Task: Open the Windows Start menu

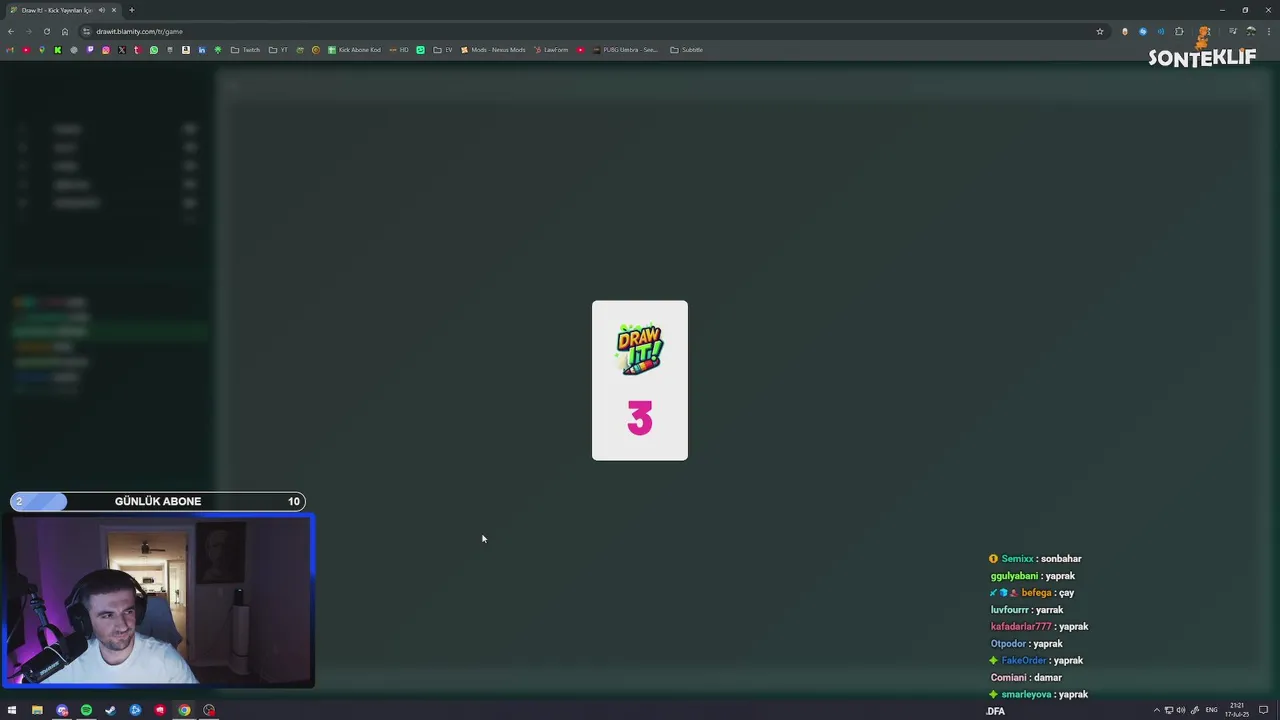Action: pyautogui.click(x=12, y=710)
